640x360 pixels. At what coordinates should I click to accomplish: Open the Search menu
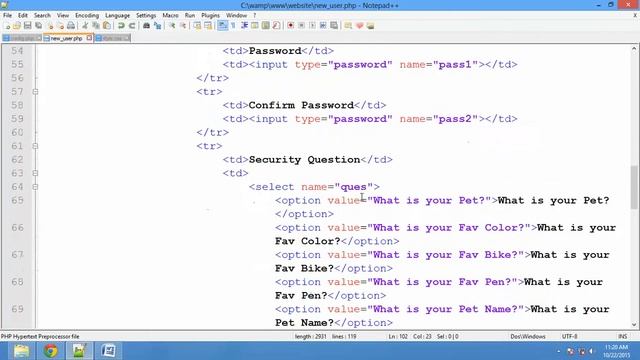pyautogui.click(x=42, y=16)
